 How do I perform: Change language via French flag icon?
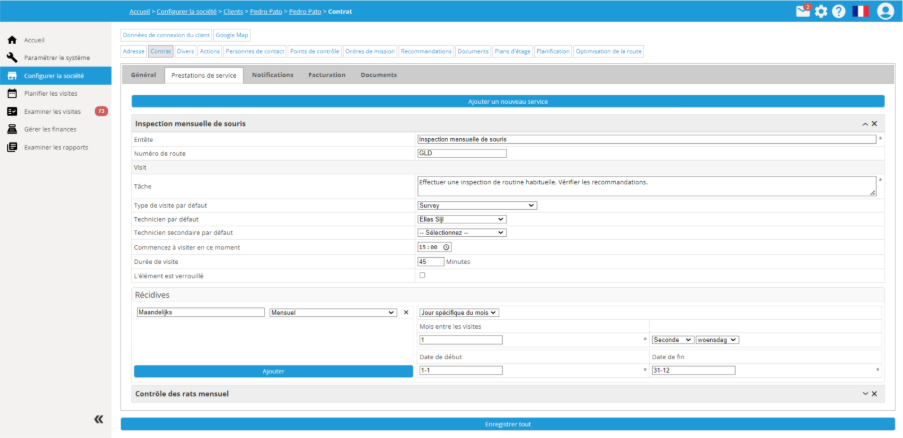point(860,12)
